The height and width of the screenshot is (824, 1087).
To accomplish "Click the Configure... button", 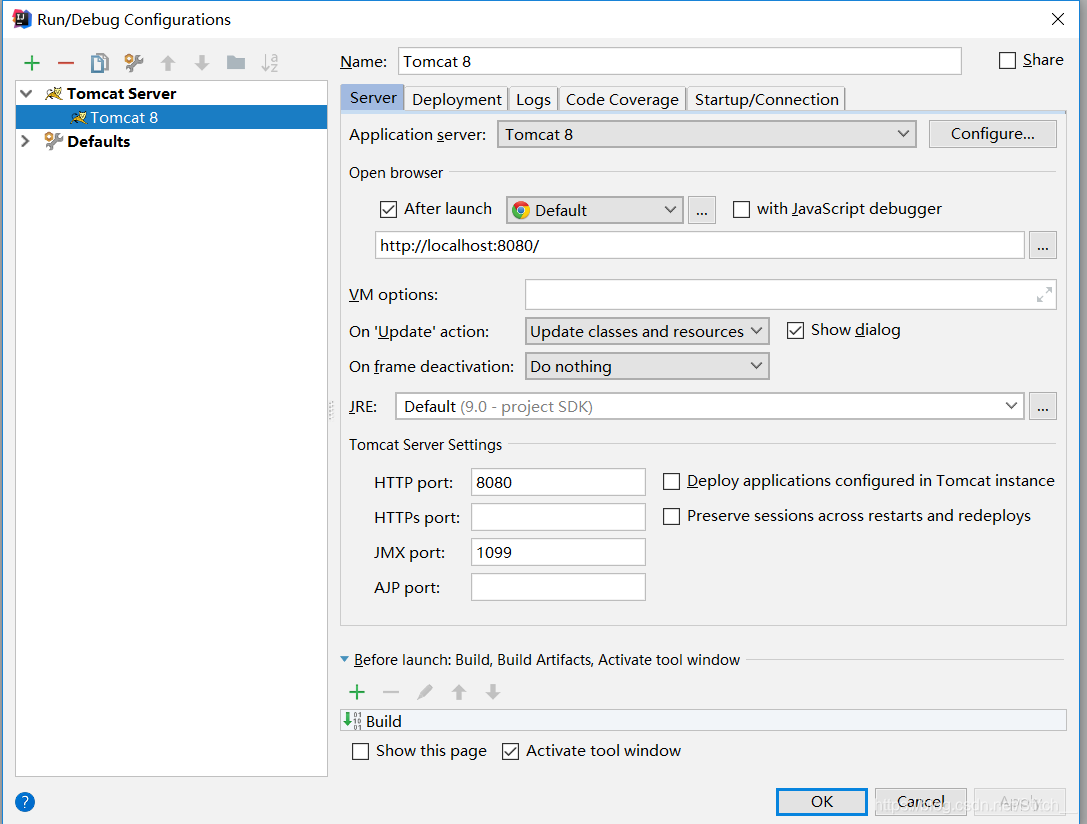I will pyautogui.click(x=993, y=134).
